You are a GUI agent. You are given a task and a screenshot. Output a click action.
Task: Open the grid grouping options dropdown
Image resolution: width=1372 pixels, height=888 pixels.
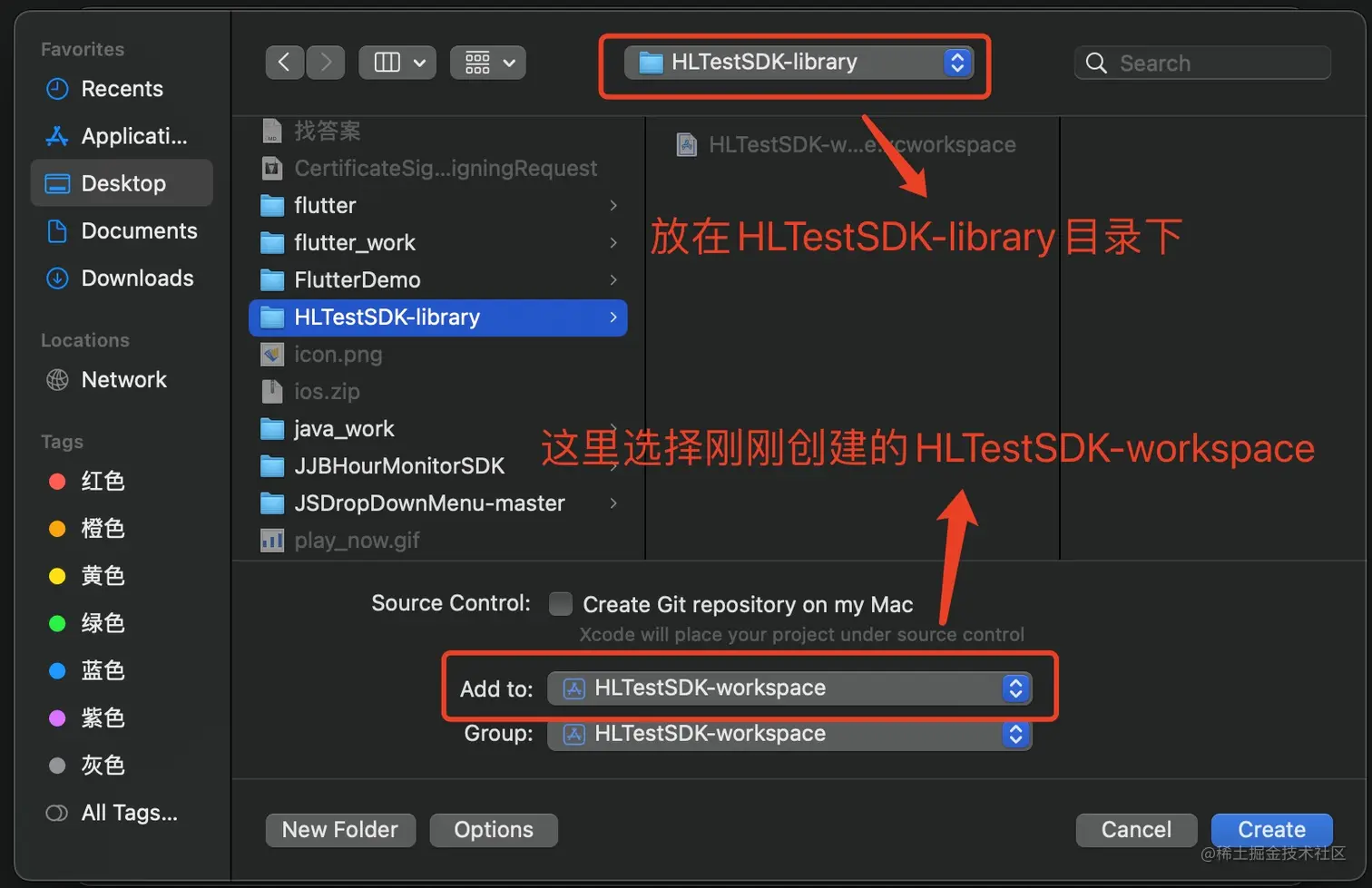488,63
